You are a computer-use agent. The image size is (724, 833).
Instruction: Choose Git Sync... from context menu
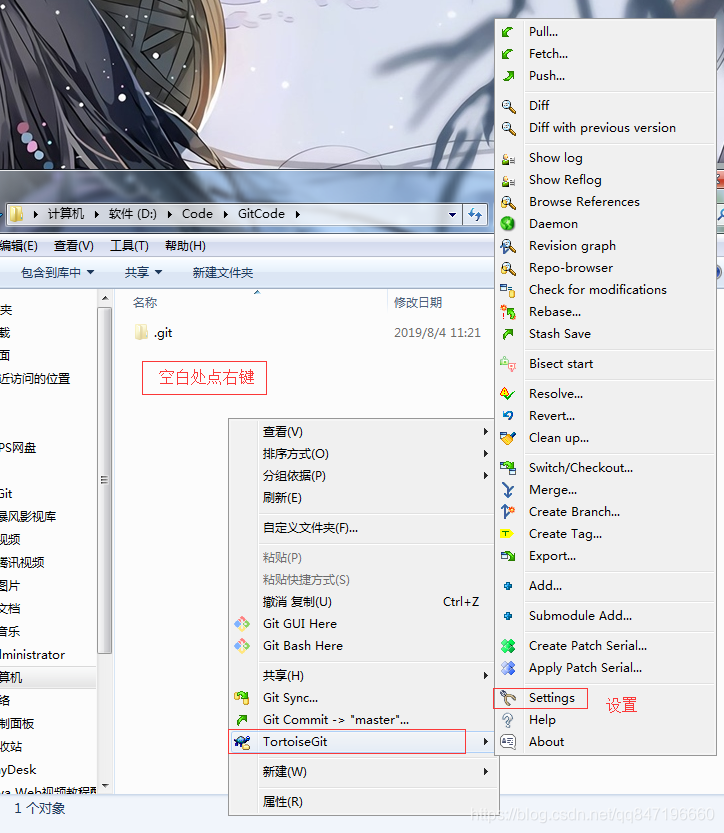[x=290, y=698]
